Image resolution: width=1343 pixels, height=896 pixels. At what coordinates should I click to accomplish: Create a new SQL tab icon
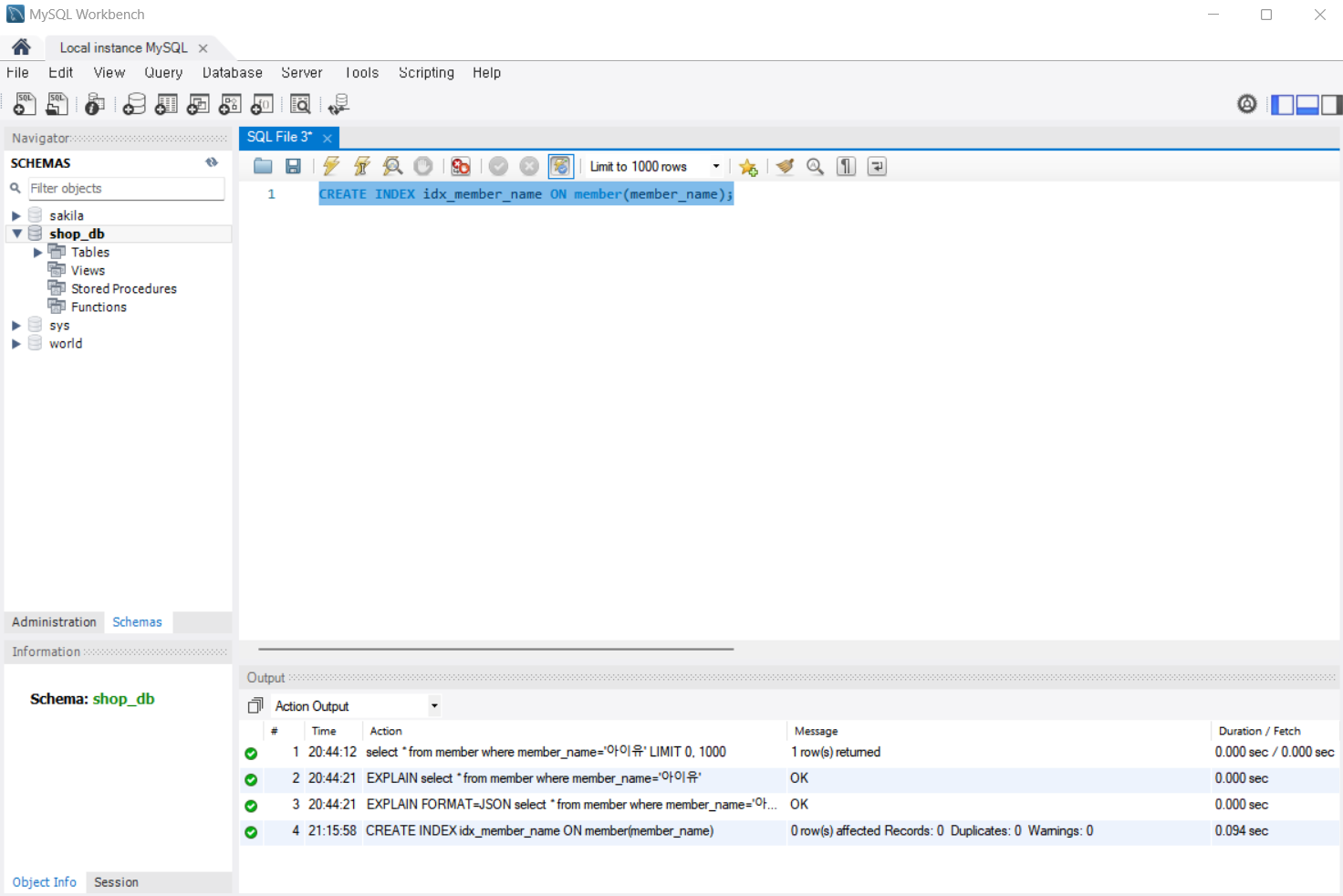click(x=25, y=104)
